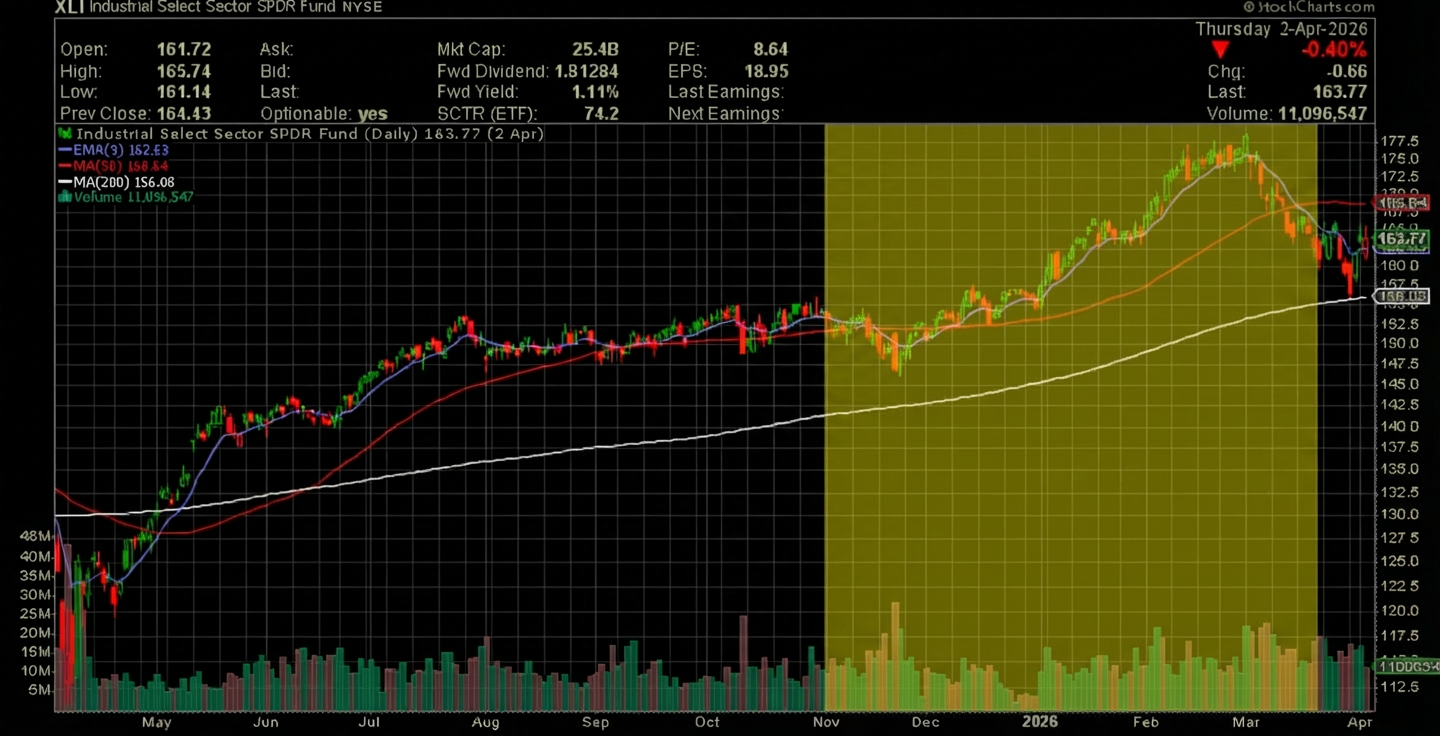Click the red down-arrow change indicator

(1218, 50)
